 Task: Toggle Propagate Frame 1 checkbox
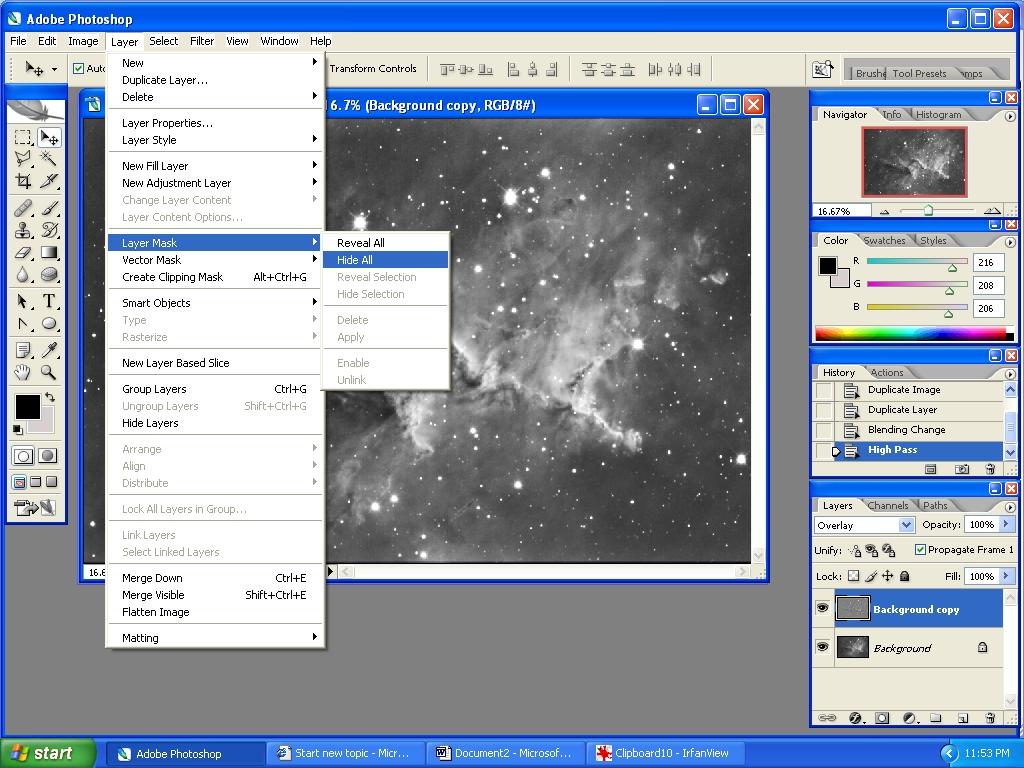point(920,549)
